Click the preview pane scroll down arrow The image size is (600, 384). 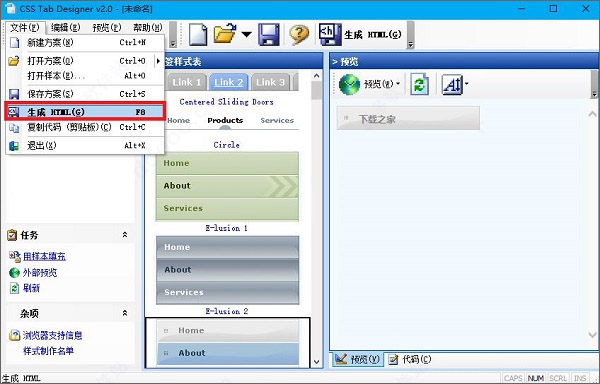pos(592,335)
